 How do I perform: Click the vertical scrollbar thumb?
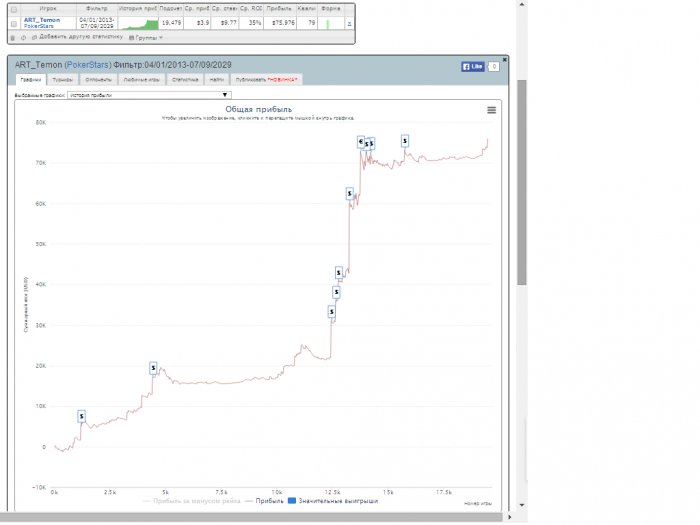pos(521,182)
